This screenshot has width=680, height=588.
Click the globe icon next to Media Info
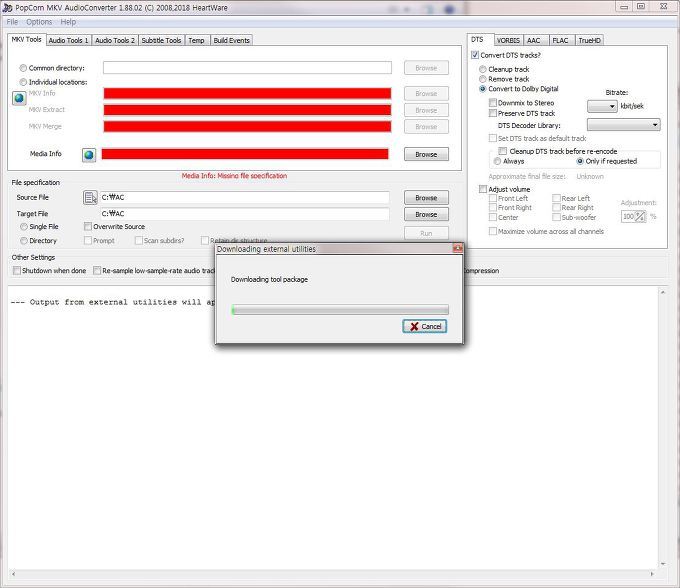coord(89,155)
